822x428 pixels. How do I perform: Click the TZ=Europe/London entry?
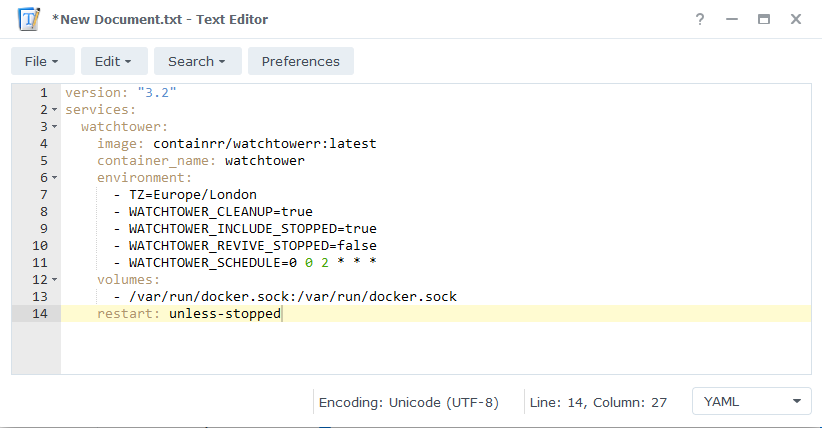pyautogui.click(x=193, y=195)
